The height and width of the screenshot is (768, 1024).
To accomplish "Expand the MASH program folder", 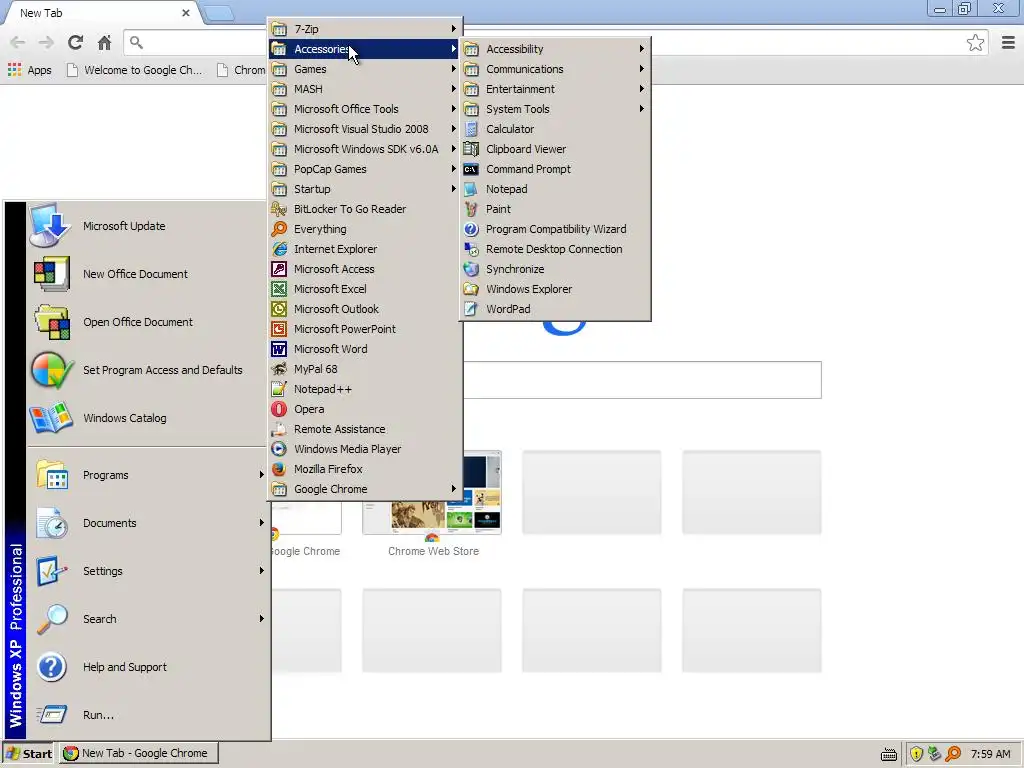I will pyautogui.click(x=364, y=89).
